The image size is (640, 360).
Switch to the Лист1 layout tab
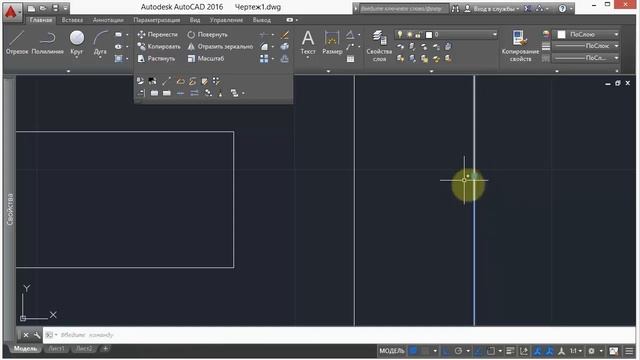pos(57,349)
